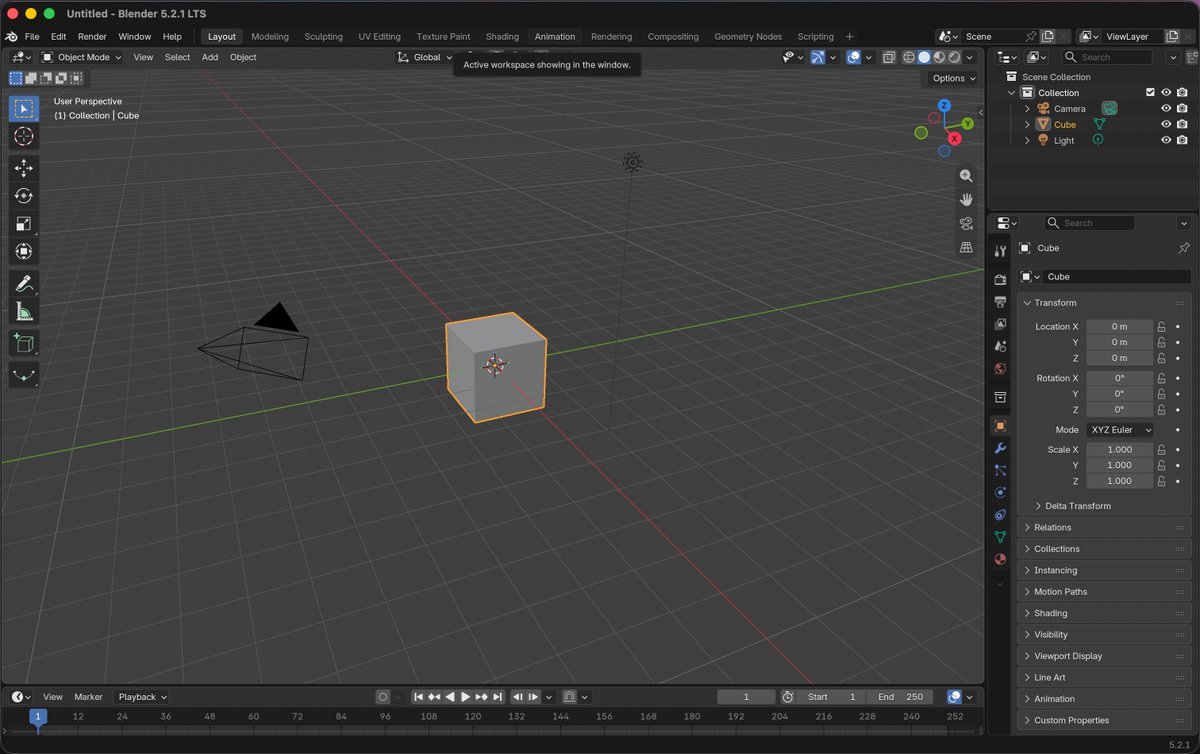1200x754 pixels.
Task: Switch viewport to wireframe shading
Action: (909, 57)
